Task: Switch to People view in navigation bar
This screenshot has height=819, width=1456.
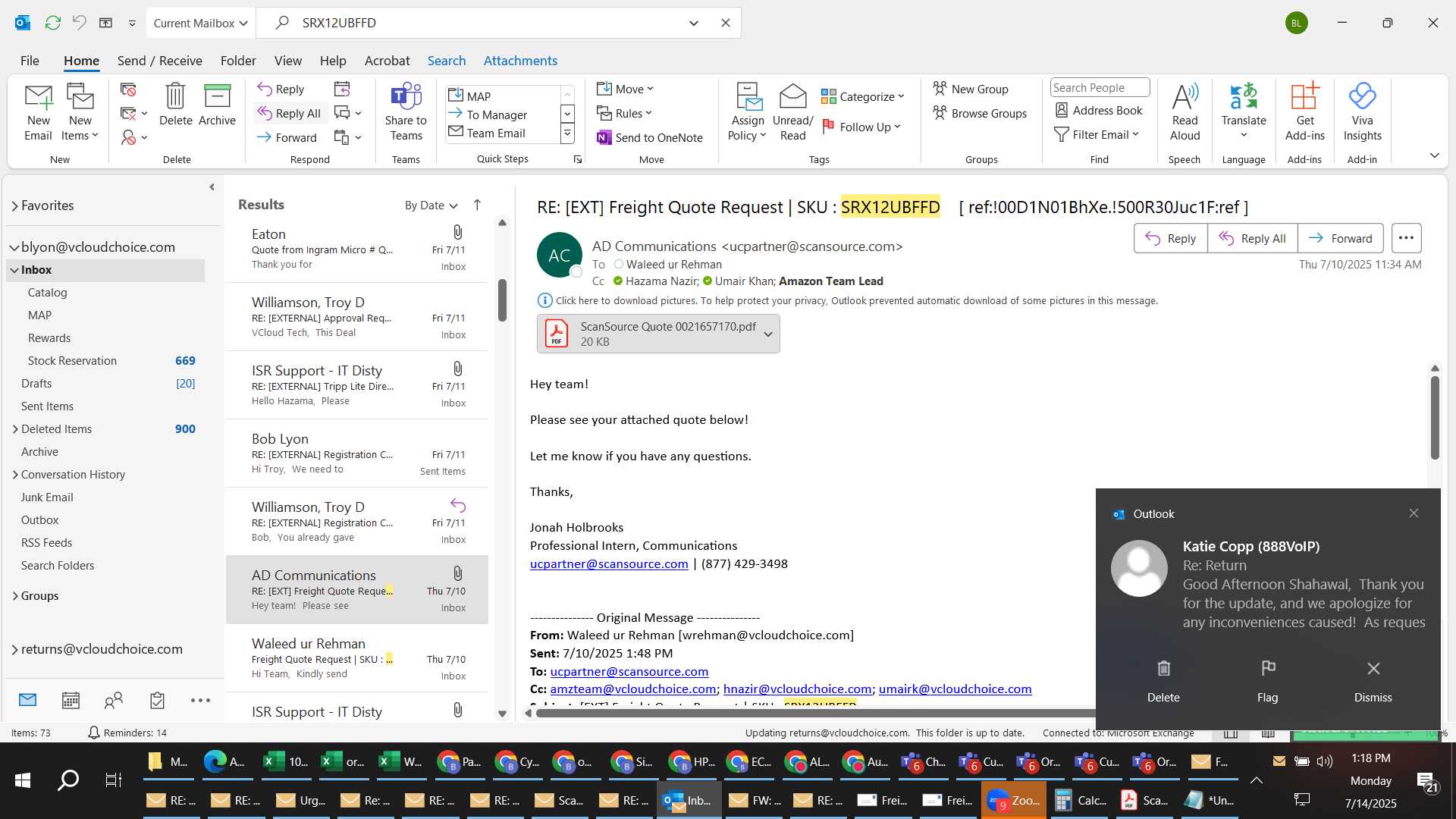Action: (x=114, y=700)
